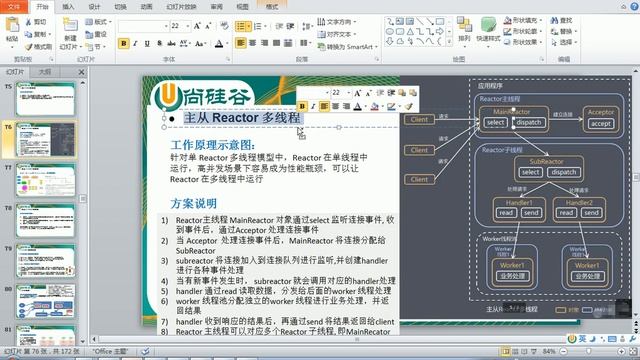Switch to the Format (格式) tab

point(272,7)
